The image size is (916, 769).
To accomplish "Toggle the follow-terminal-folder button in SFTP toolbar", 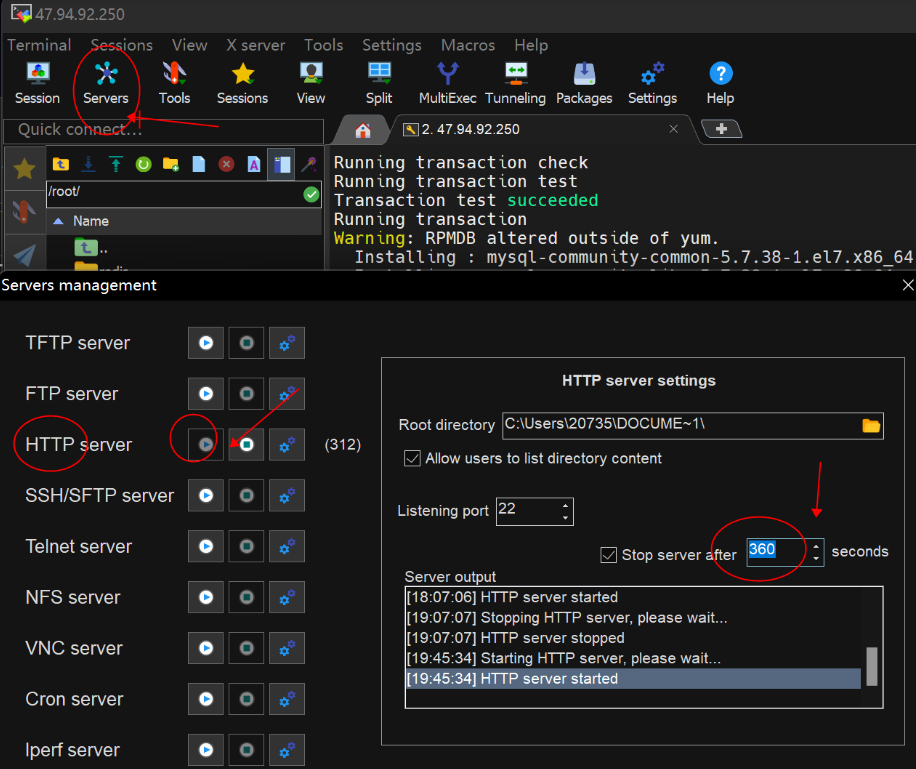I will (x=281, y=164).
